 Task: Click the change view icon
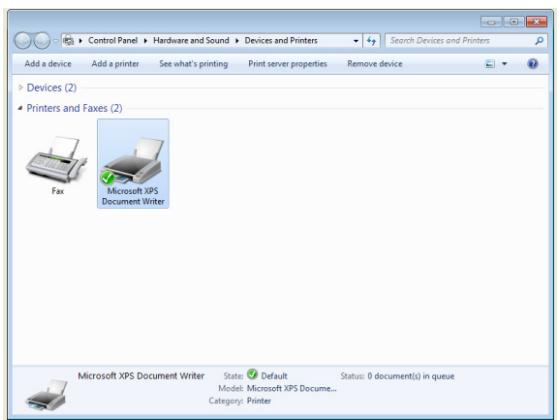pos(490,64)
